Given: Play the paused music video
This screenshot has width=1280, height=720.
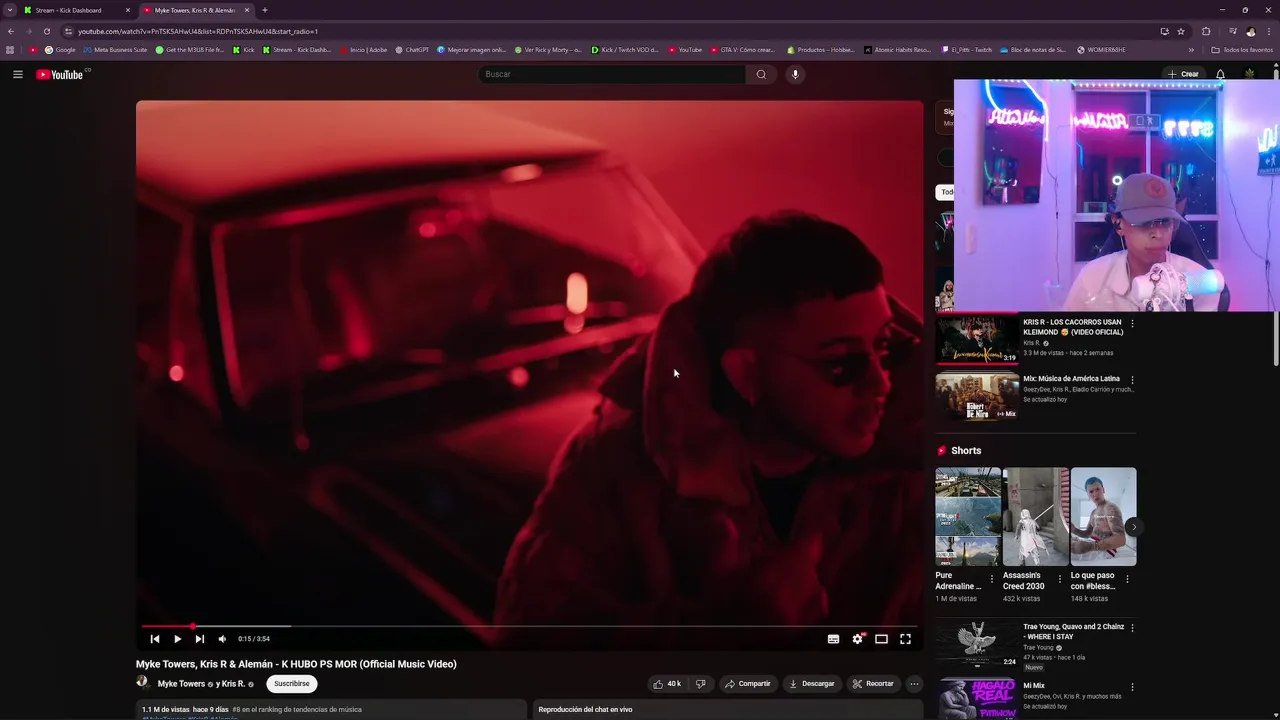Looking at the screenshot, I should click(177, 639).
